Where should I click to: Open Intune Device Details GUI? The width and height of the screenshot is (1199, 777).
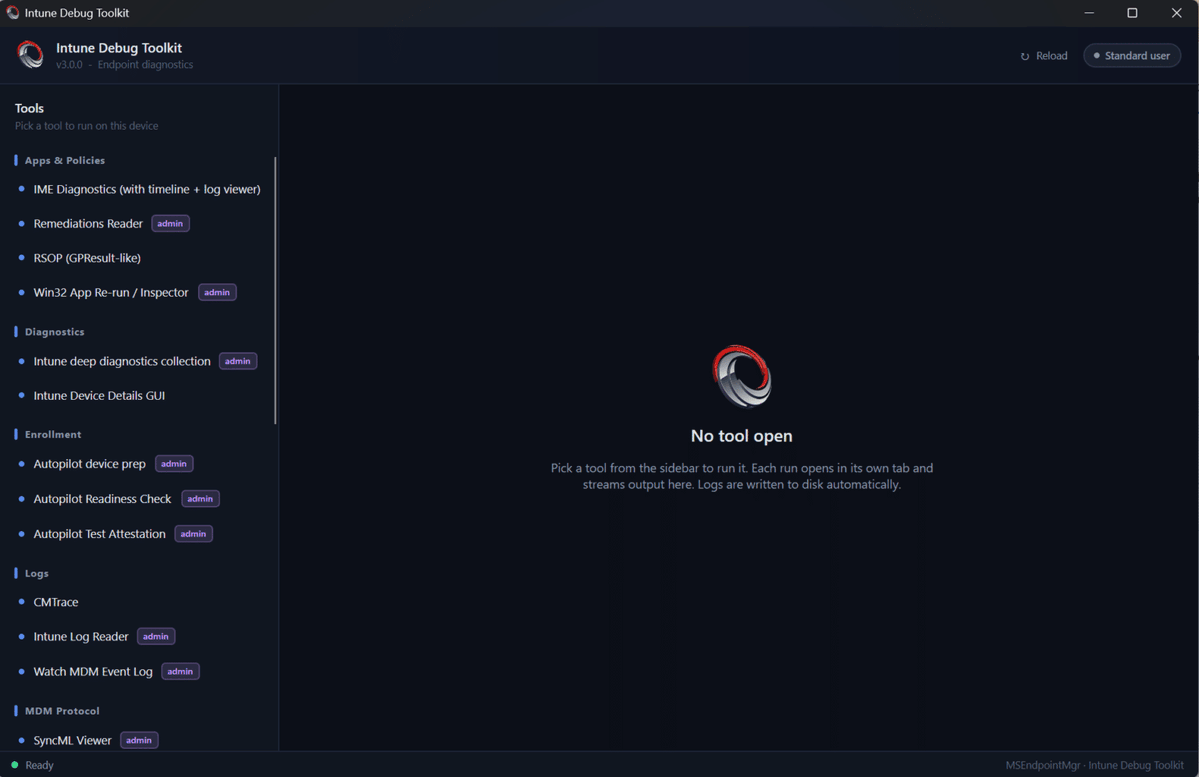[x=99, y=395]
